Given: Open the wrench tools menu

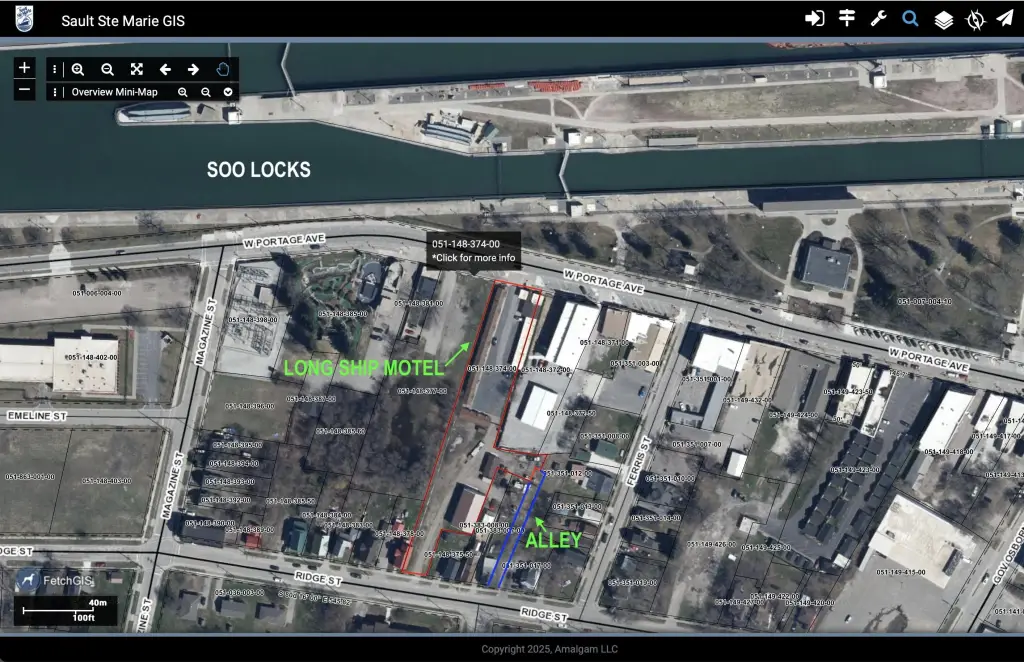Looking at the screenshot, I should tap(878, 19).
